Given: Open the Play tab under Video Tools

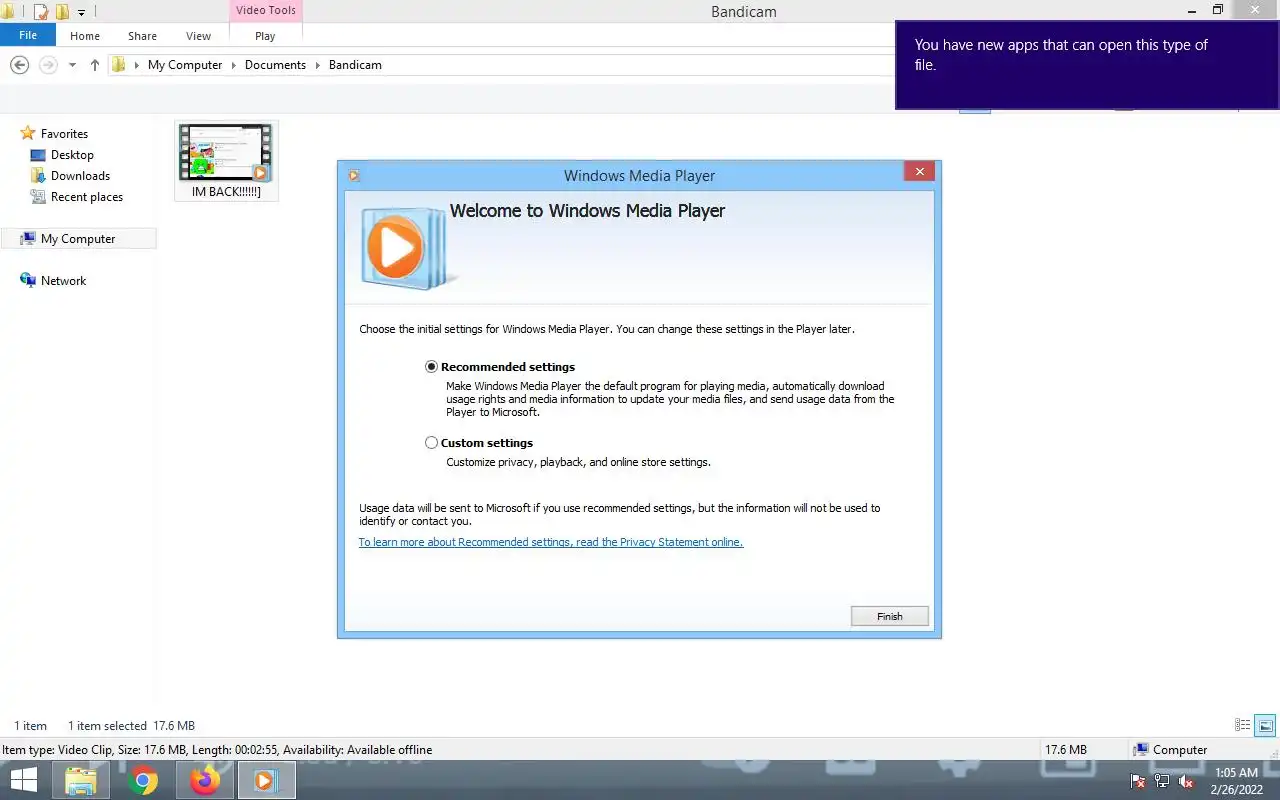Looking at the screenshot, I should [x=265, y=36].
